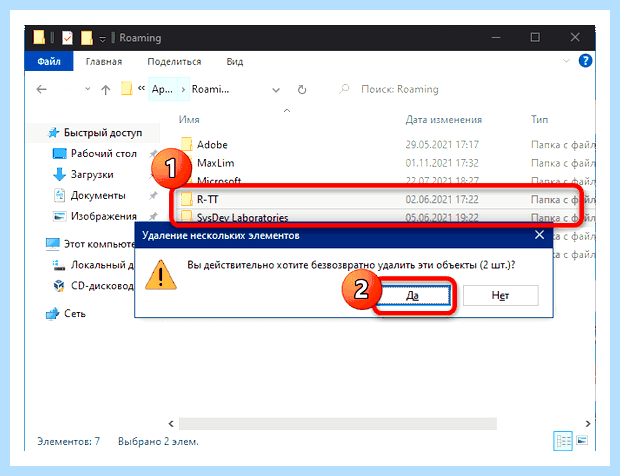Close the Удаление нескольких элементов dialog
Image resolution: width=620 pixels, height=476 pixels.
[539, 235]
